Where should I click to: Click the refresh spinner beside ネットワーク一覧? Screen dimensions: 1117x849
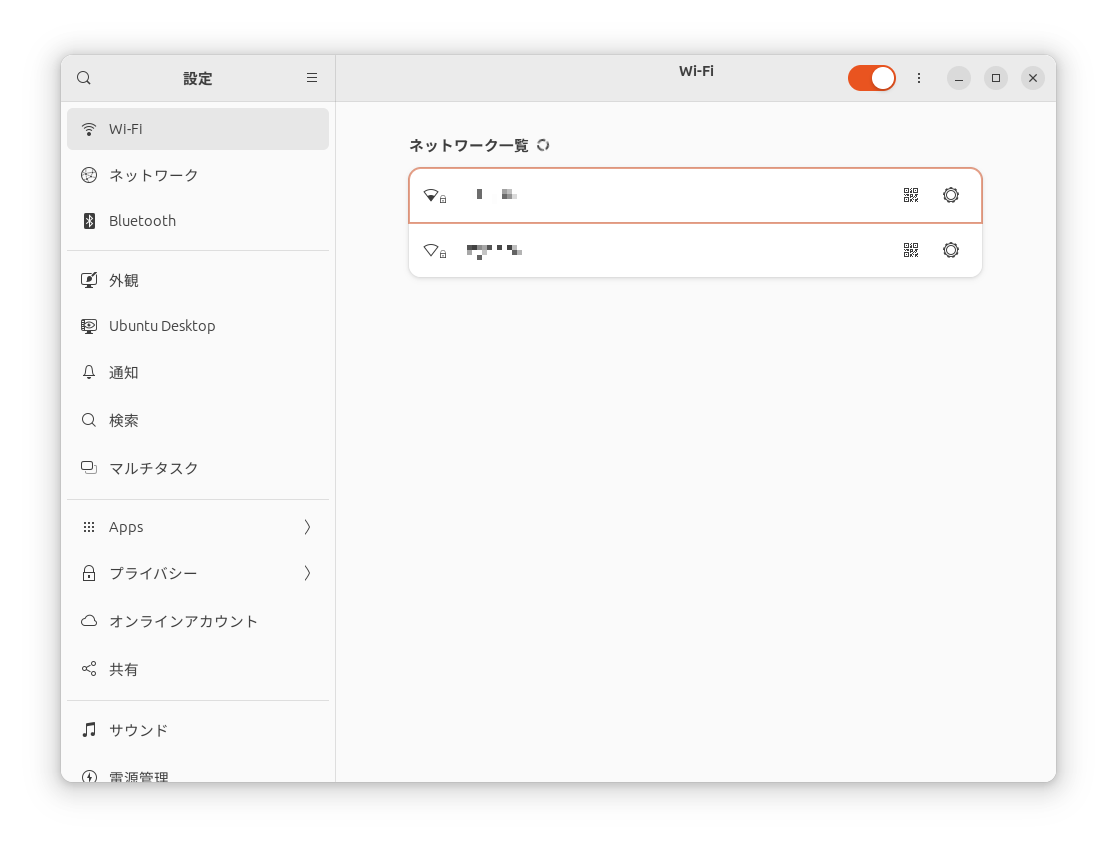coord(544,145)
